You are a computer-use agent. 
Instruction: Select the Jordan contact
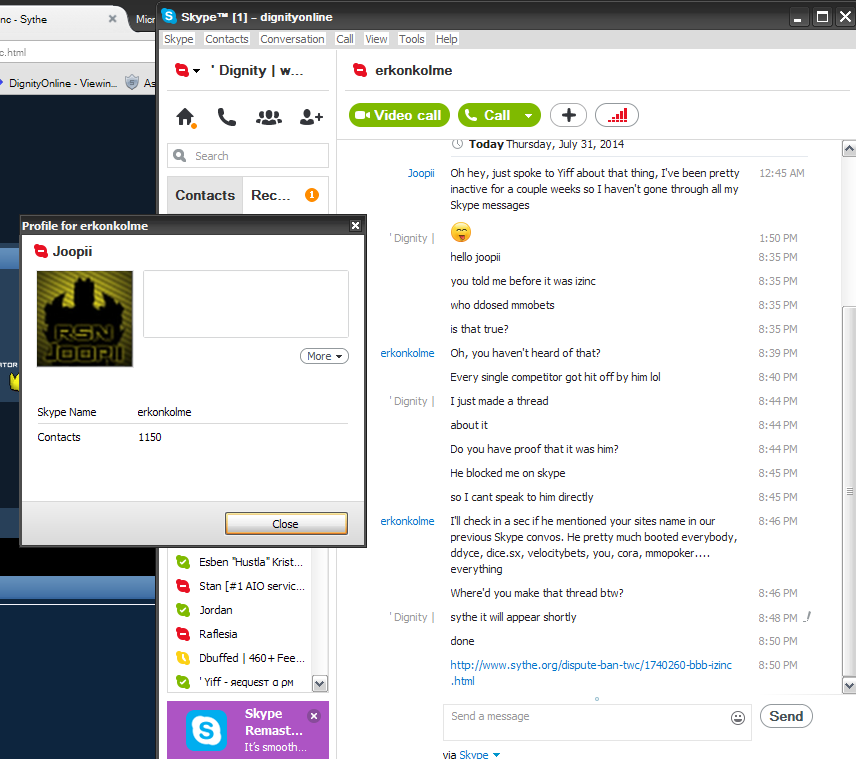(240, 610)
